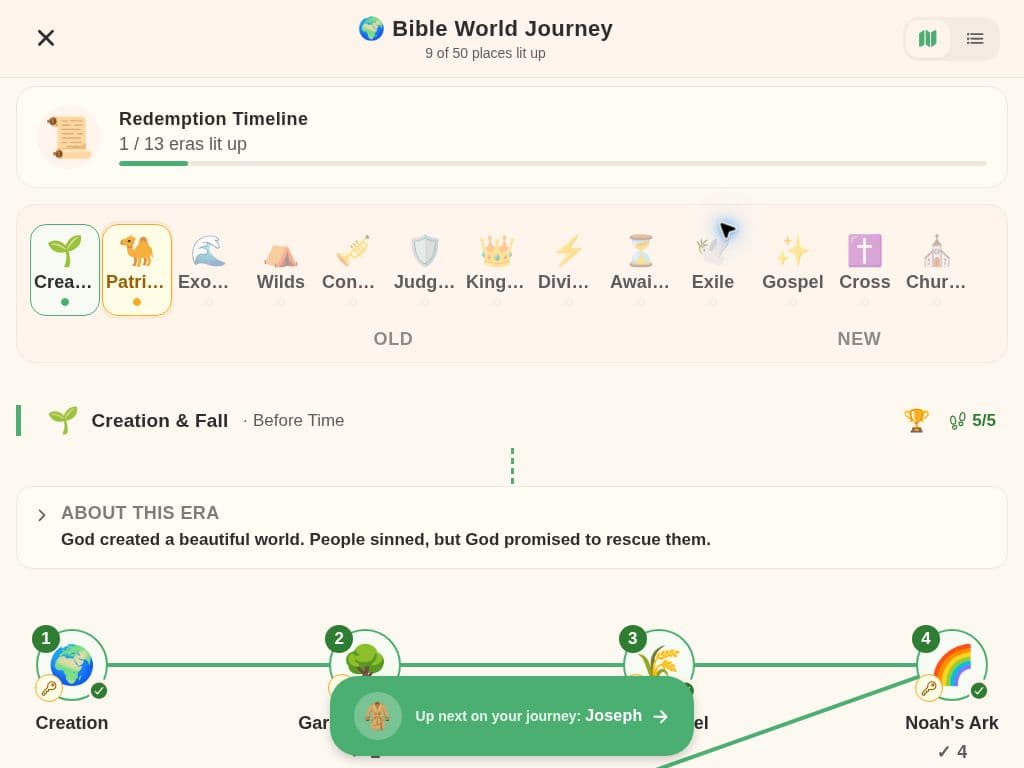Screen dimensions: 1024x768
Task: Select the Conquest trumpet era
Action: click(353, 270)
